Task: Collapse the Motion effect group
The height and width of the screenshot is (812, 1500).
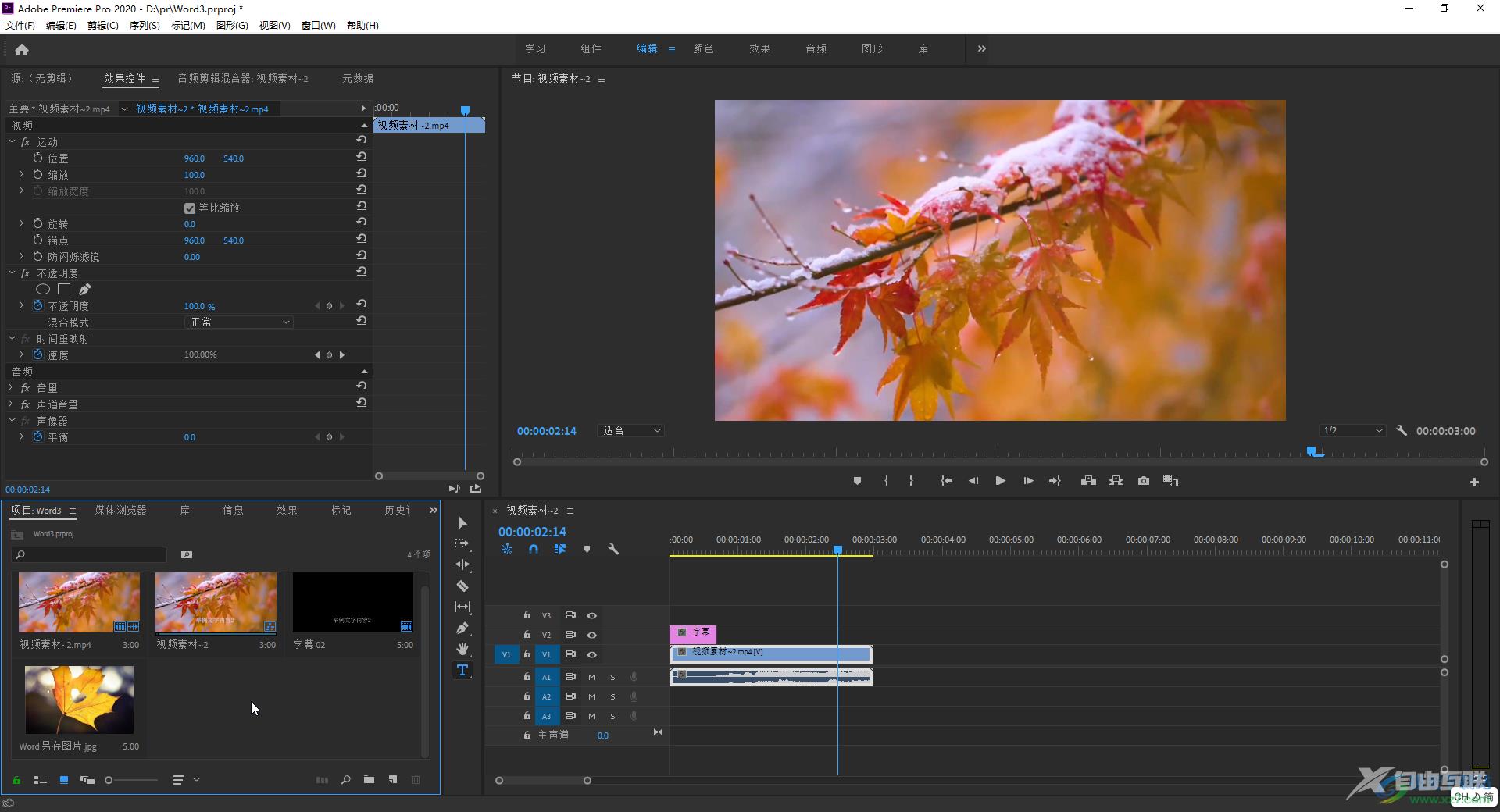Action: pyautogui.click(x=12, y=142)
